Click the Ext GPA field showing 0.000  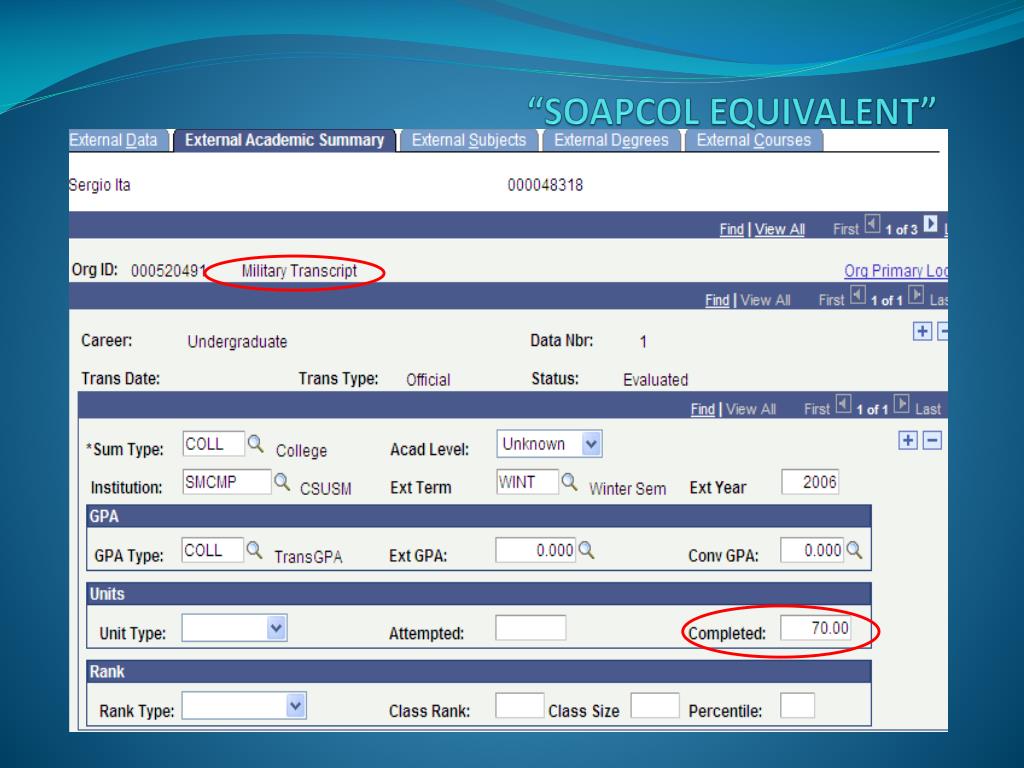(536, 550)
